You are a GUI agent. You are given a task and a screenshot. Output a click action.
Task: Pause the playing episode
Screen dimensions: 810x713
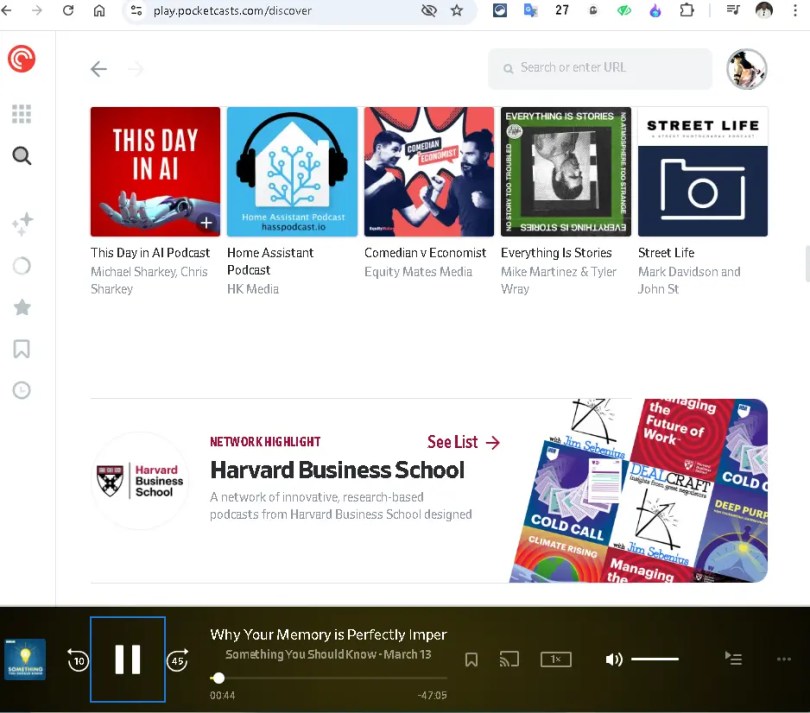pos(128,659)
